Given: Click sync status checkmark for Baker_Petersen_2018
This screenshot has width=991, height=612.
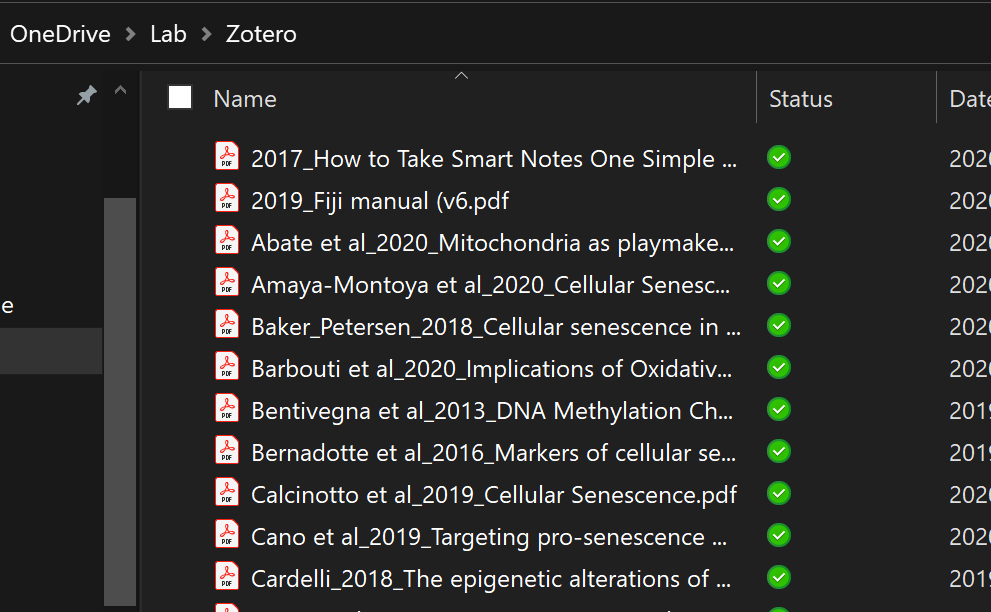Looking at the screenshot, I should pos(779,325).
